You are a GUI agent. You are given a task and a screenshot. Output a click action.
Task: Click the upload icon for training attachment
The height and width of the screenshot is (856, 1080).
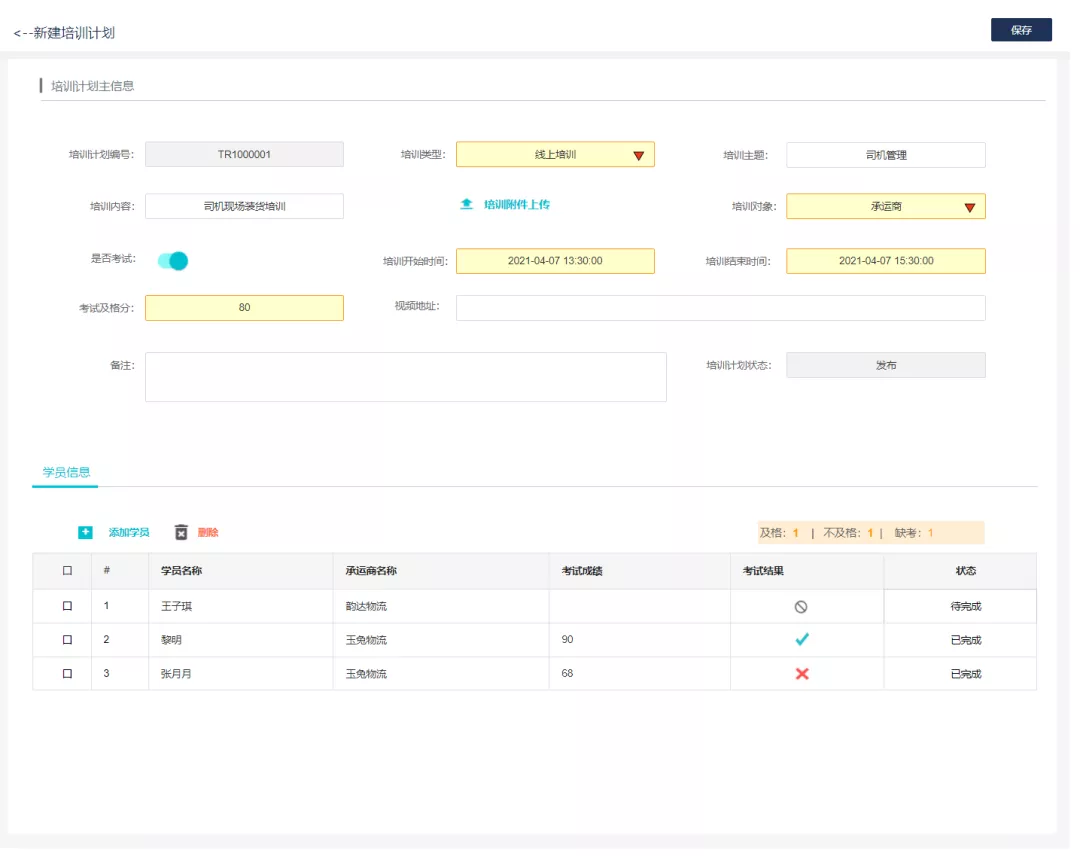coord(466,204)
